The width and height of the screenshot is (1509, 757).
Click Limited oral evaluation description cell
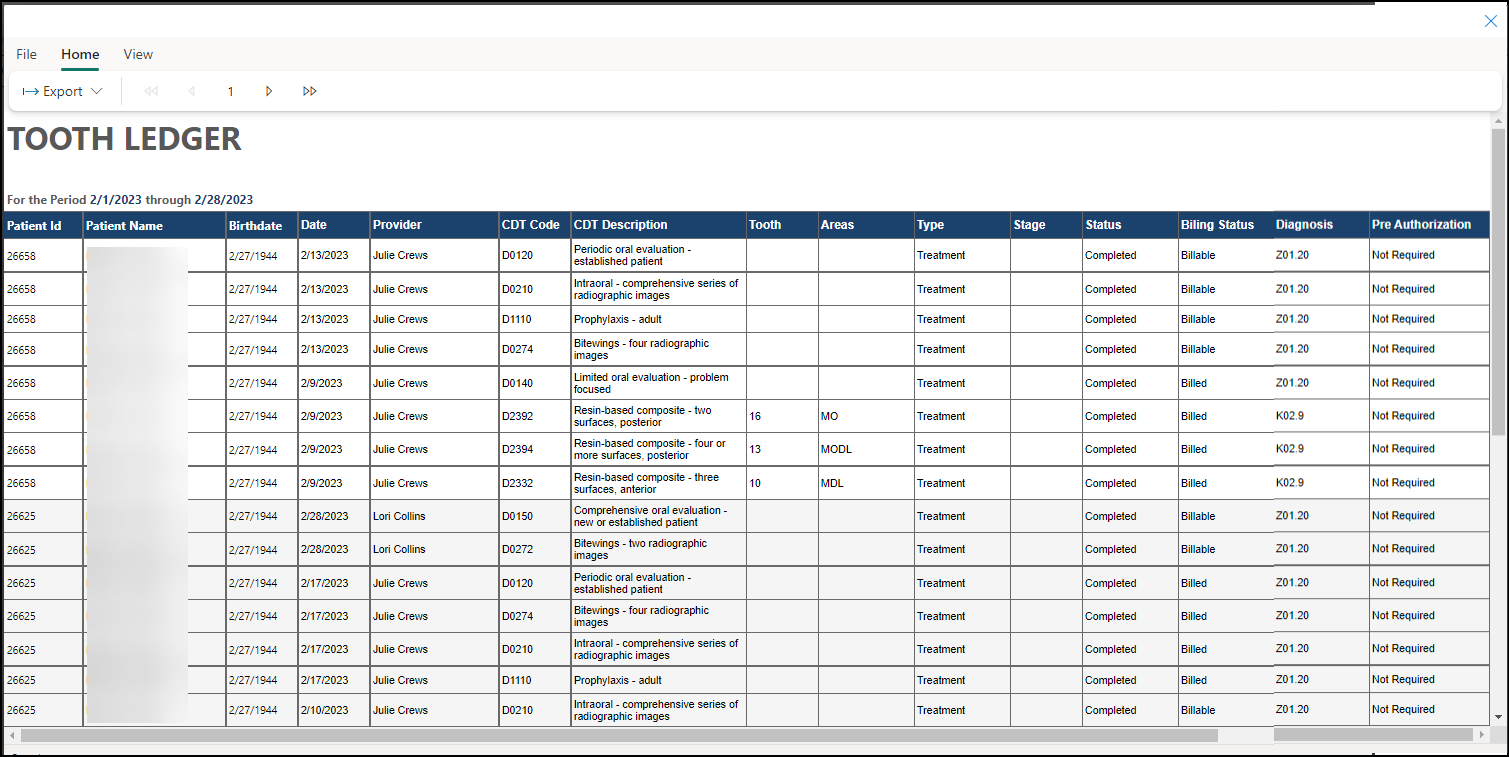pos(659,383)
